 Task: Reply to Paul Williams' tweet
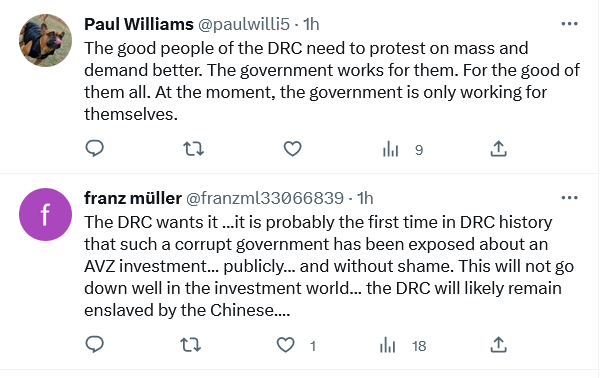(x=95, y=149)
